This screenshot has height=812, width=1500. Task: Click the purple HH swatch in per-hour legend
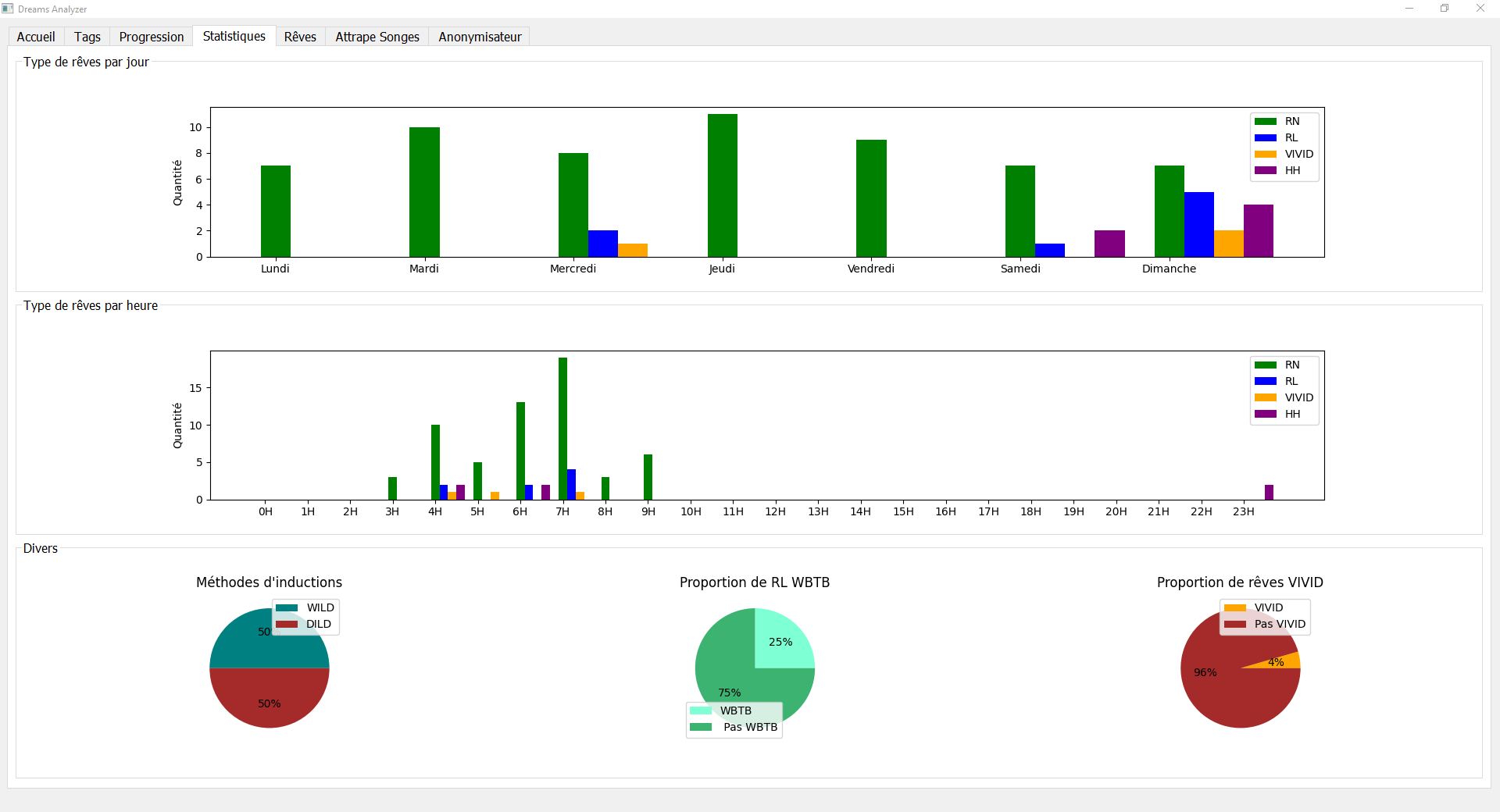tap(1266, 414)
